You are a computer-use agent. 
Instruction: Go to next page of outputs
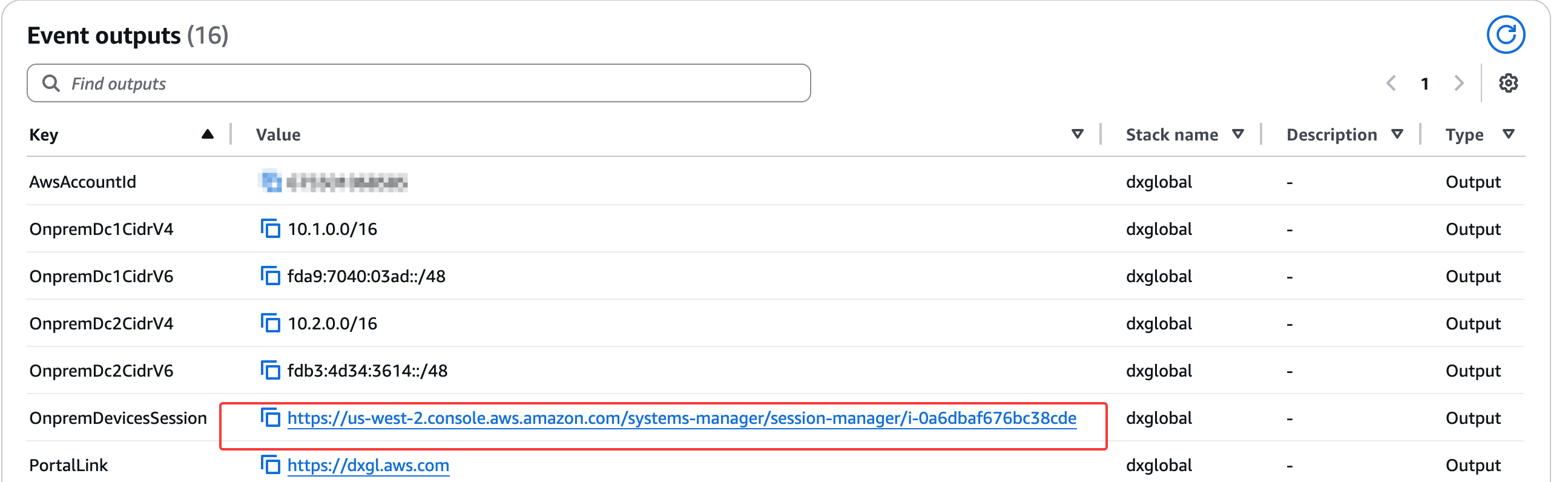click(x=1459, y=84)
